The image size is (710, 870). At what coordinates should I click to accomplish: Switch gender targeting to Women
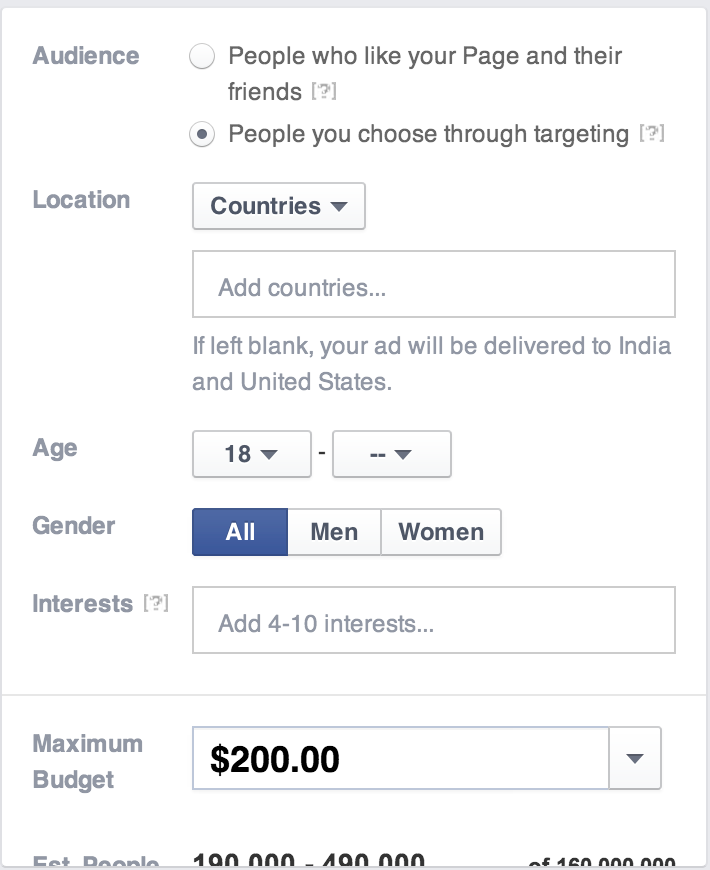coord(441,532)
